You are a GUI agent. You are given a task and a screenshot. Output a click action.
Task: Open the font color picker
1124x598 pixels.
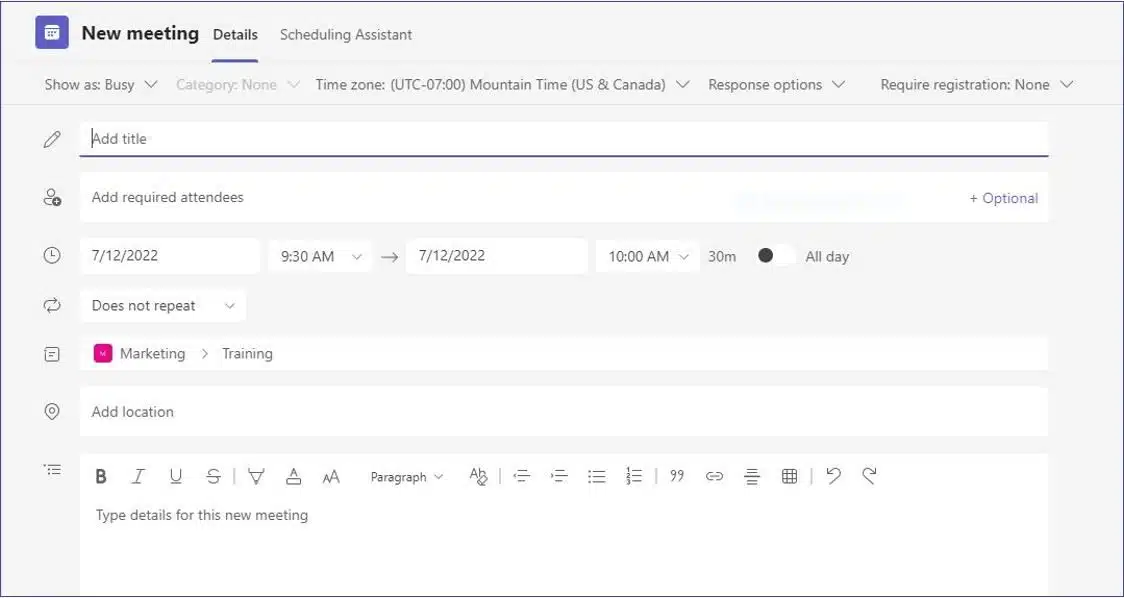pyautogui.click(x=293, y=477)
